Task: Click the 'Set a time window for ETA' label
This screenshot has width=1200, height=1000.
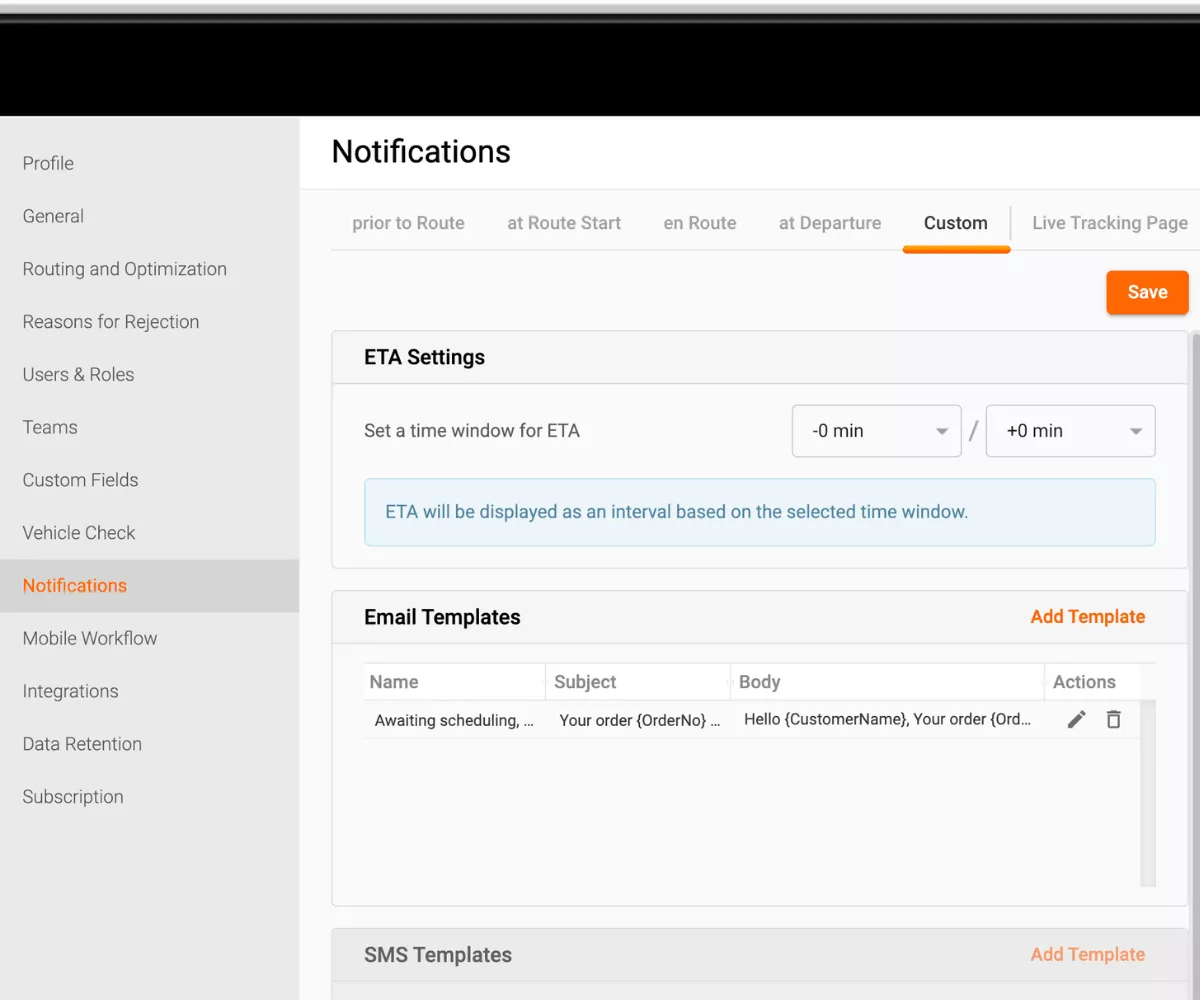Action: click(x=472, y=431)
